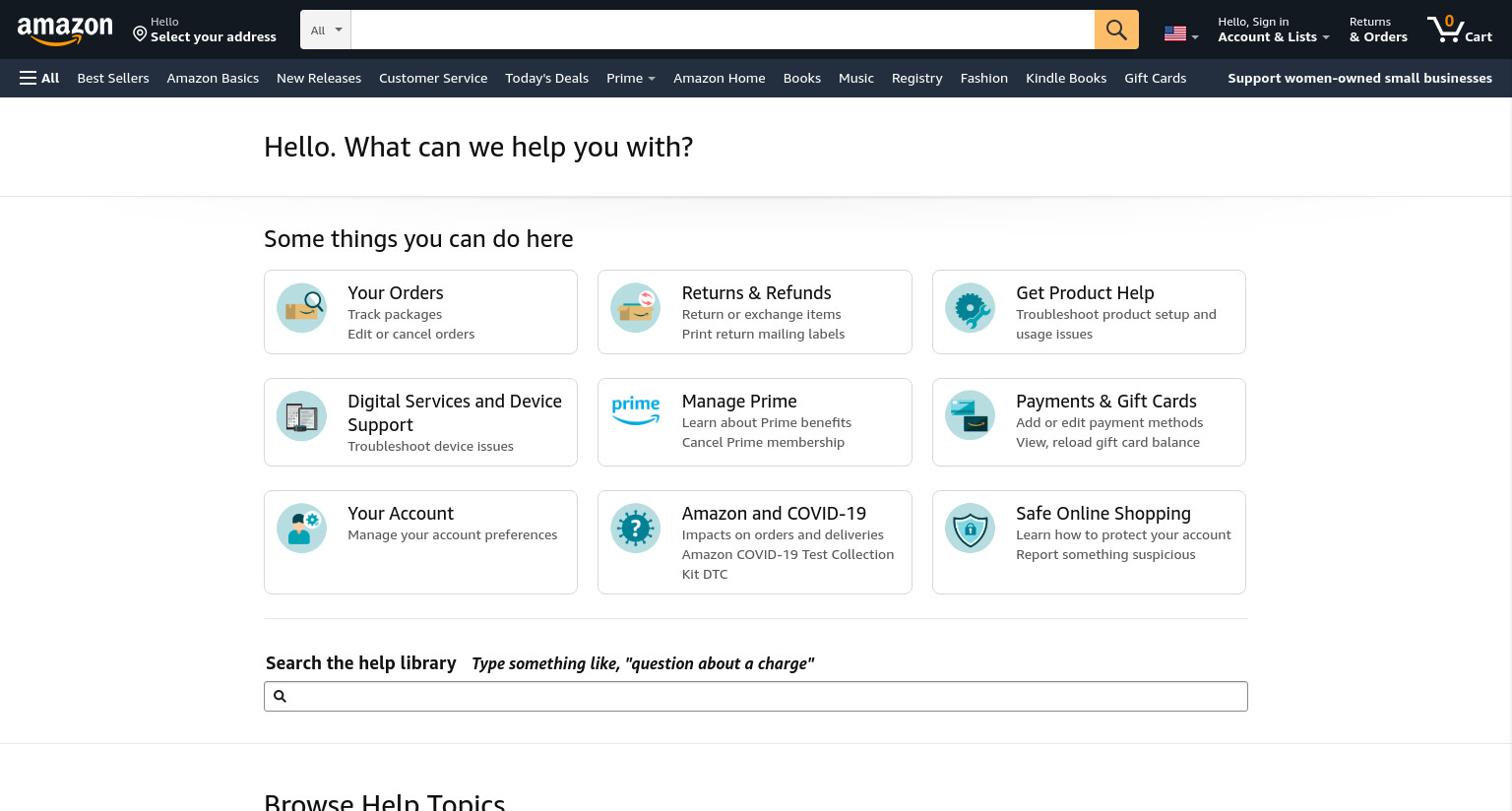Click the Payments & Gift Cards icon

(971, 415)
